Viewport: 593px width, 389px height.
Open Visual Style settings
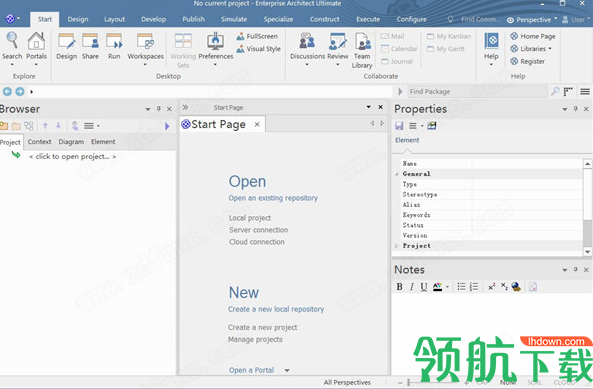click(x=259, y=49)
